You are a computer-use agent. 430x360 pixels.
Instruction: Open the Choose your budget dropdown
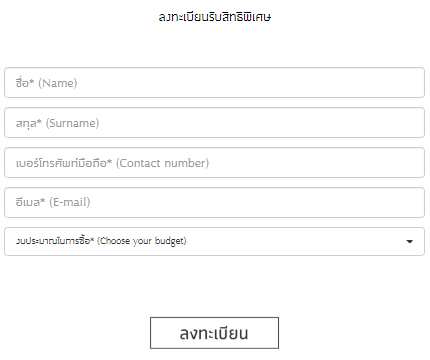point(214,242)
